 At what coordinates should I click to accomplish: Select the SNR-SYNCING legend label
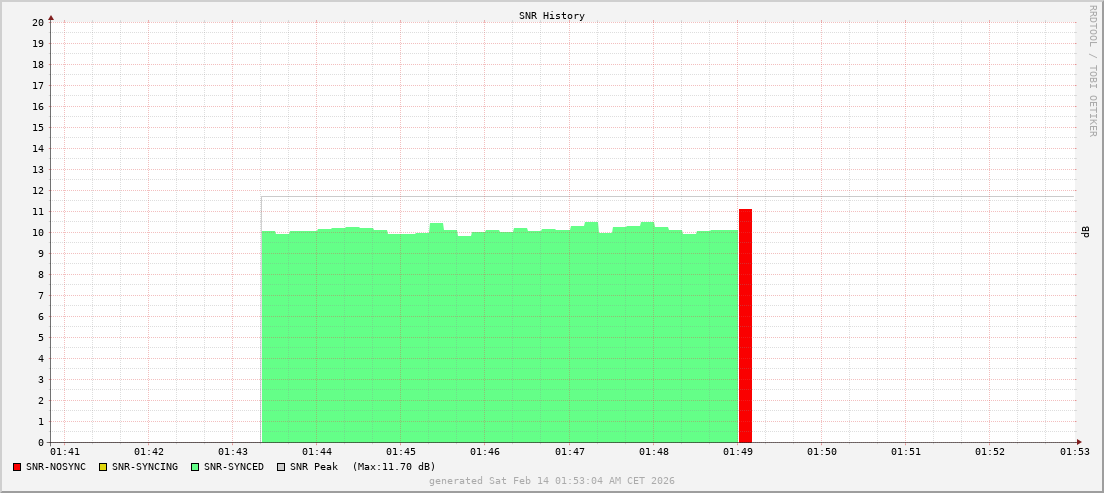pos(144,467)
